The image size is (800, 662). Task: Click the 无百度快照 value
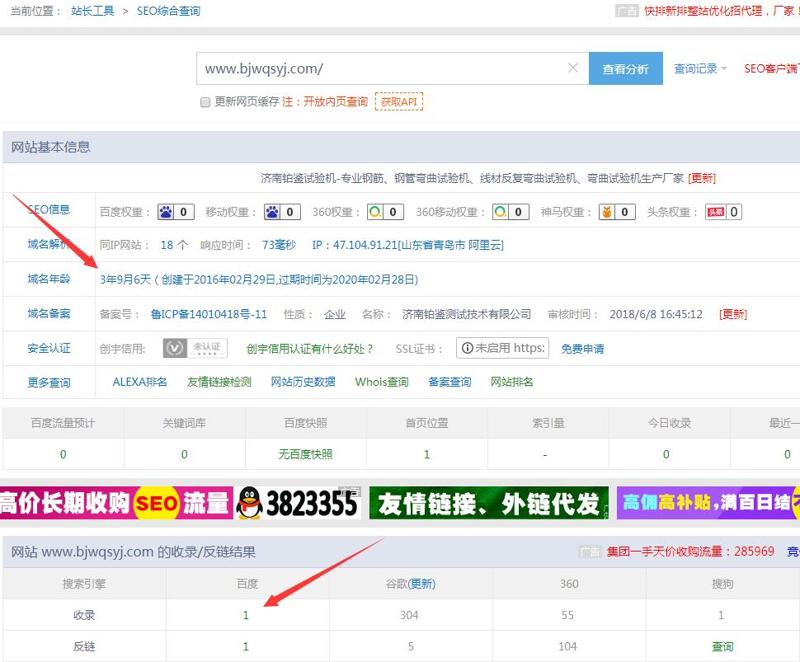[305, 454]
